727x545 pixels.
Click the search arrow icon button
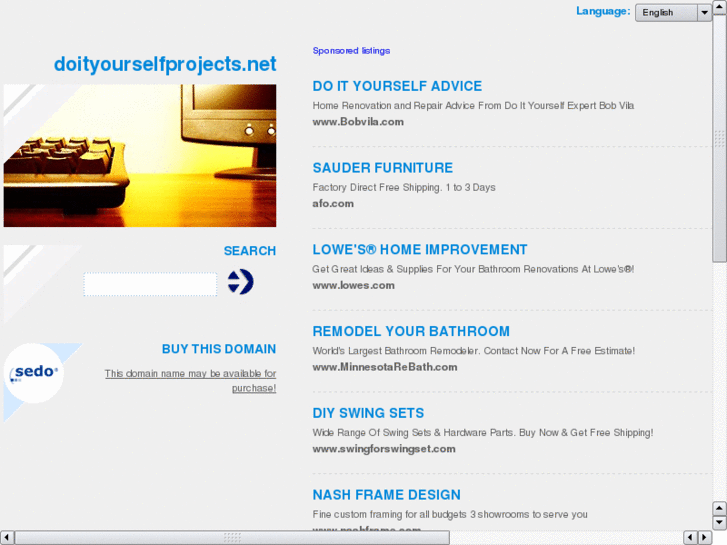pyautogui.click(x=240, y=282)
